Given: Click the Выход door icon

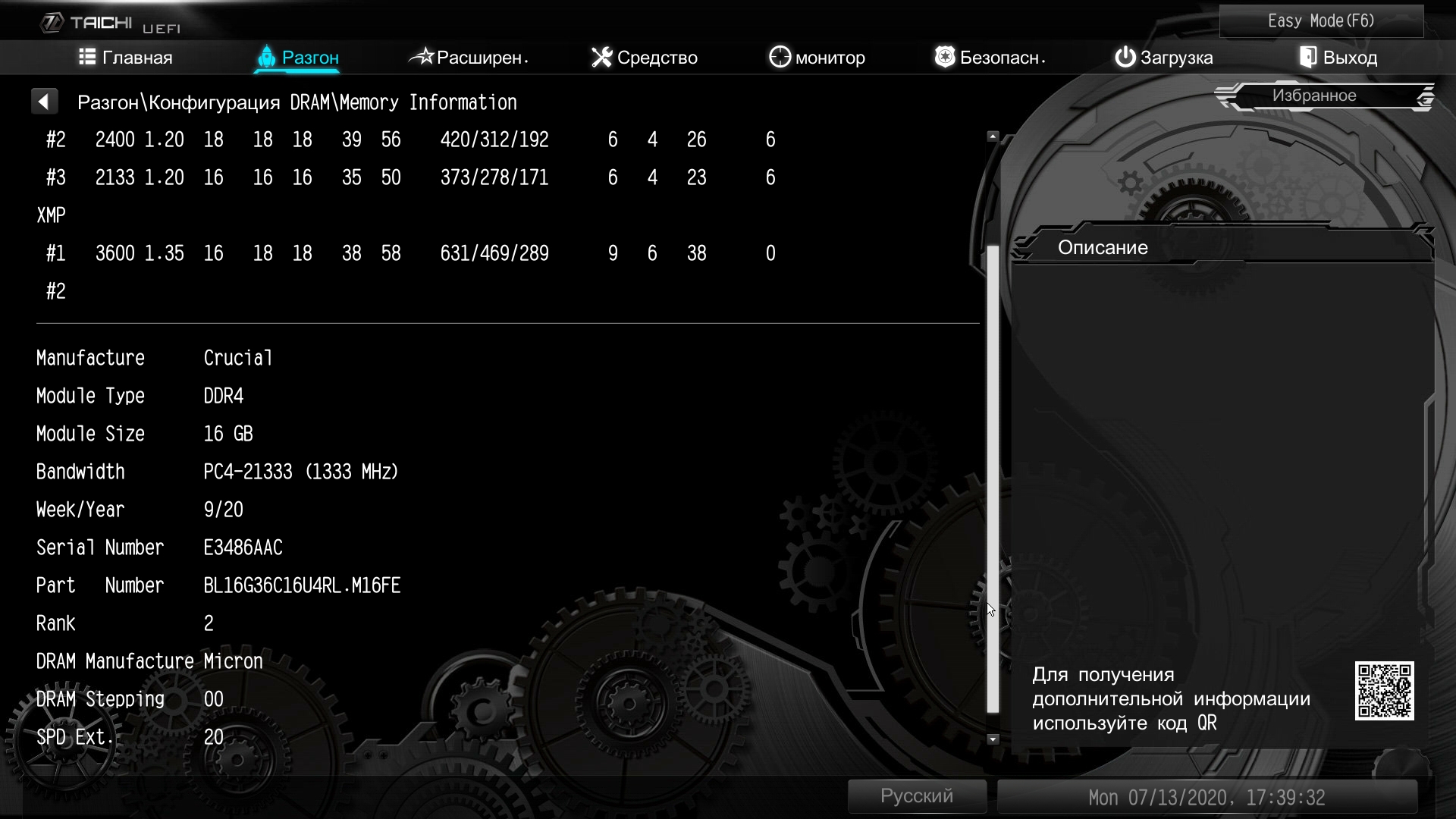Looking at the screenshot, I should tap(1307, 57).
